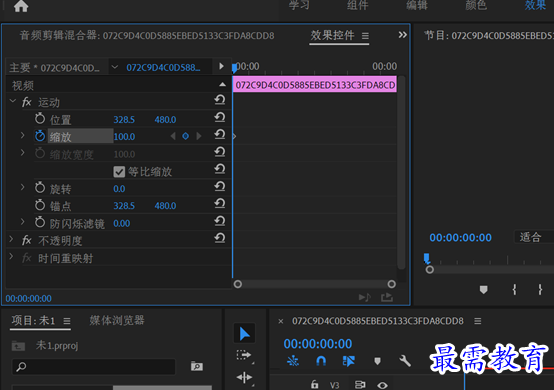This screenshot has width=554, height=390.
Task: Expand the 不透明度 effect group
Action: tap(11, 239)
